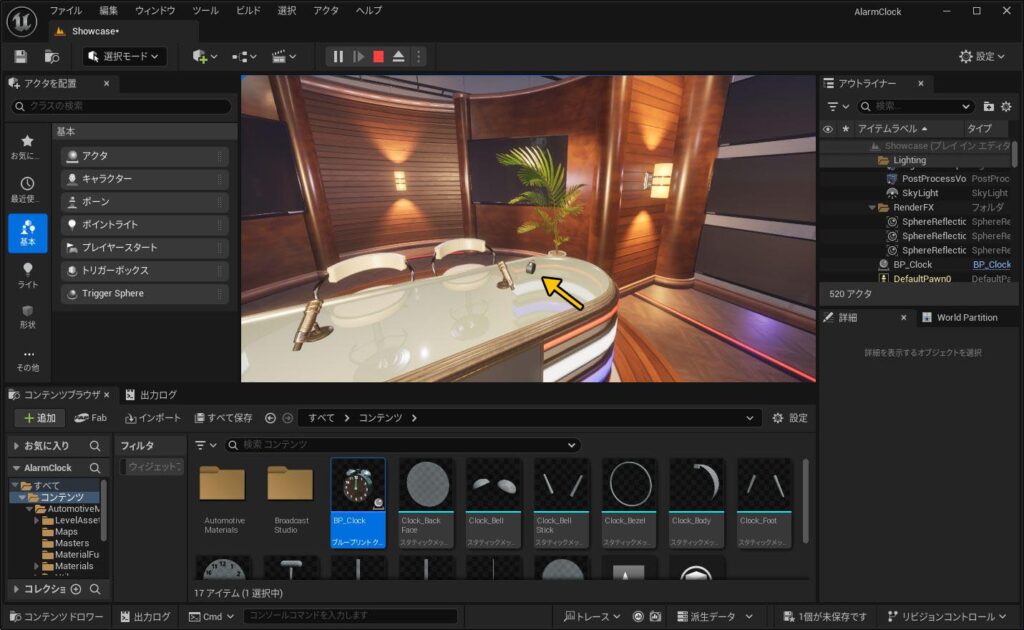Click the Save current level icon
This screenshot has height=630, width=1024.
[x=21, y=57]
